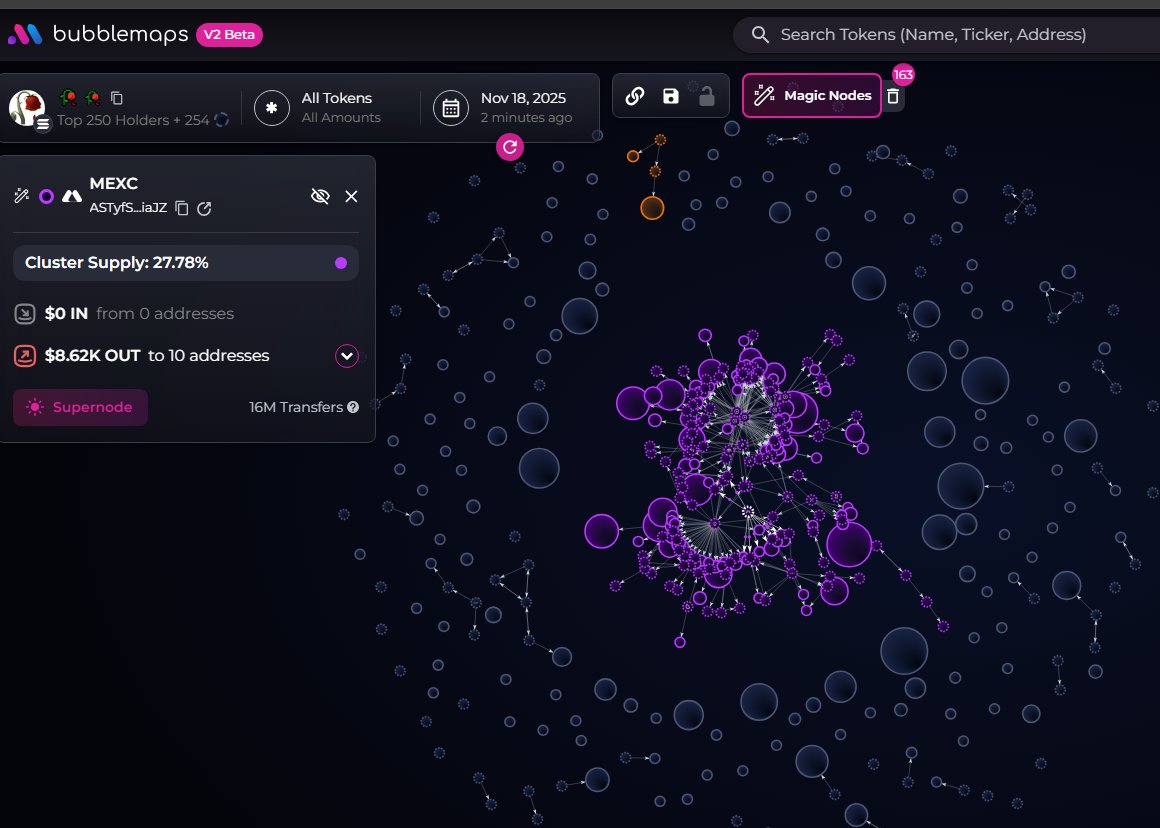Screen dimensions: 1160x828
Task: Toggle the lock nodes padlock
Action: click(707, 96)
